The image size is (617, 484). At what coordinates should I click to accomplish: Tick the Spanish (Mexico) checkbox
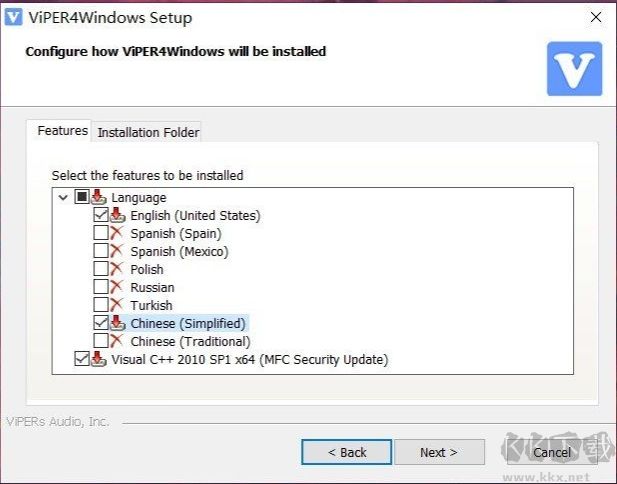(x=101, y=251)
